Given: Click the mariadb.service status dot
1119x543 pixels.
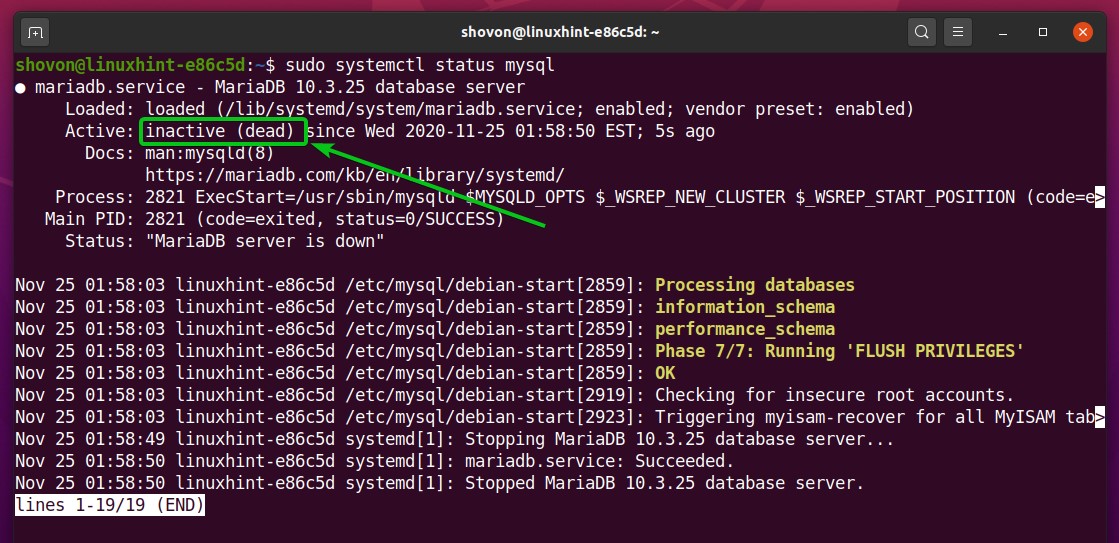Looking at the screenshot, I should [21, 87].
